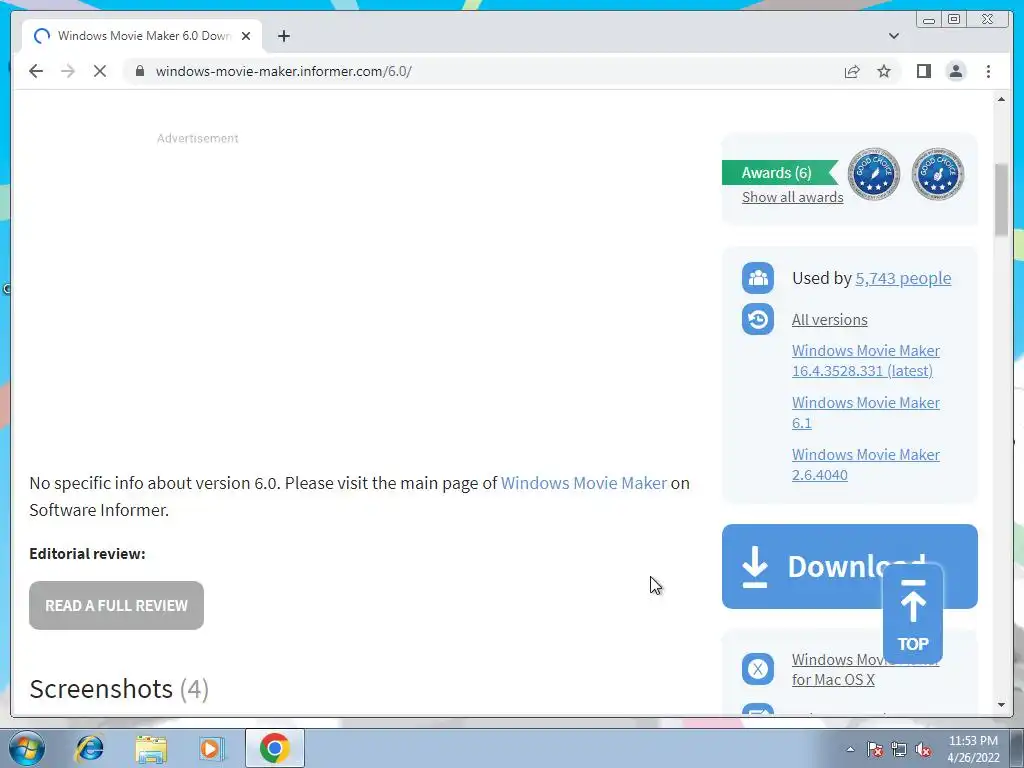This screenshot has height=768, width=1024.
Task: Open Windows Movie Maker 16.4.3528.331 (latest)
Action: click(866, 360)
